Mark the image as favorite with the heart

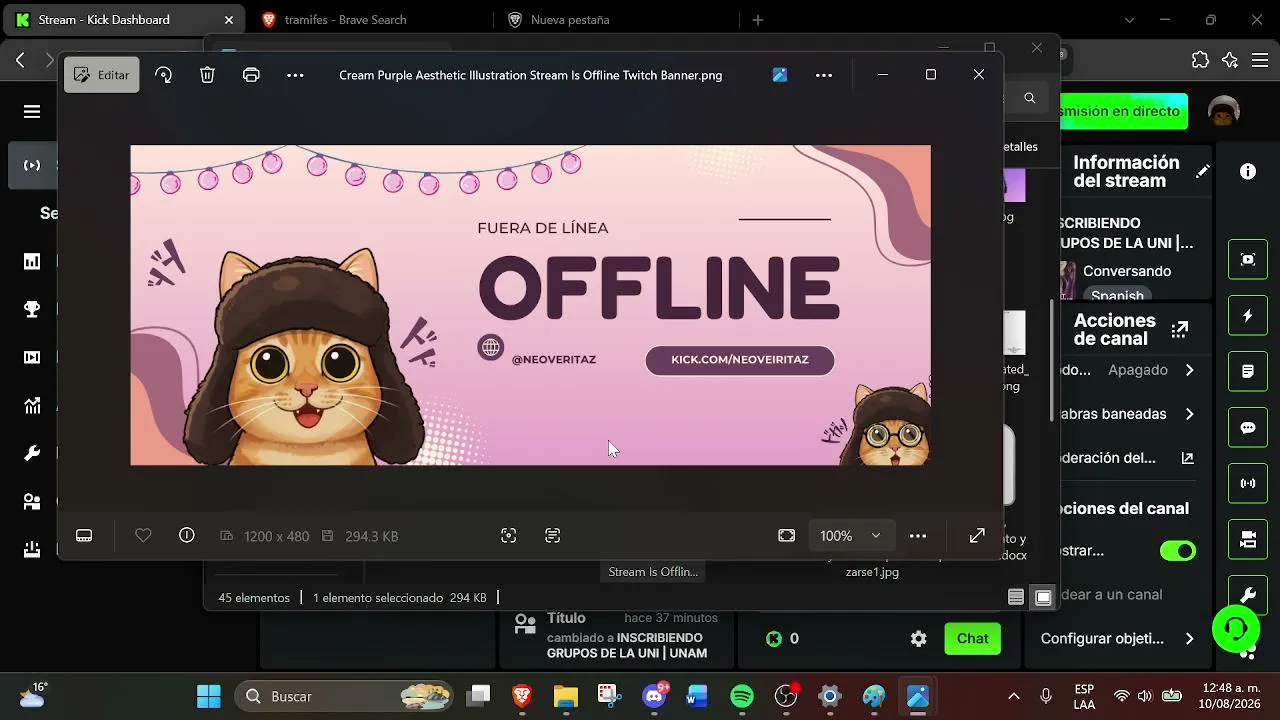(143, 536)
